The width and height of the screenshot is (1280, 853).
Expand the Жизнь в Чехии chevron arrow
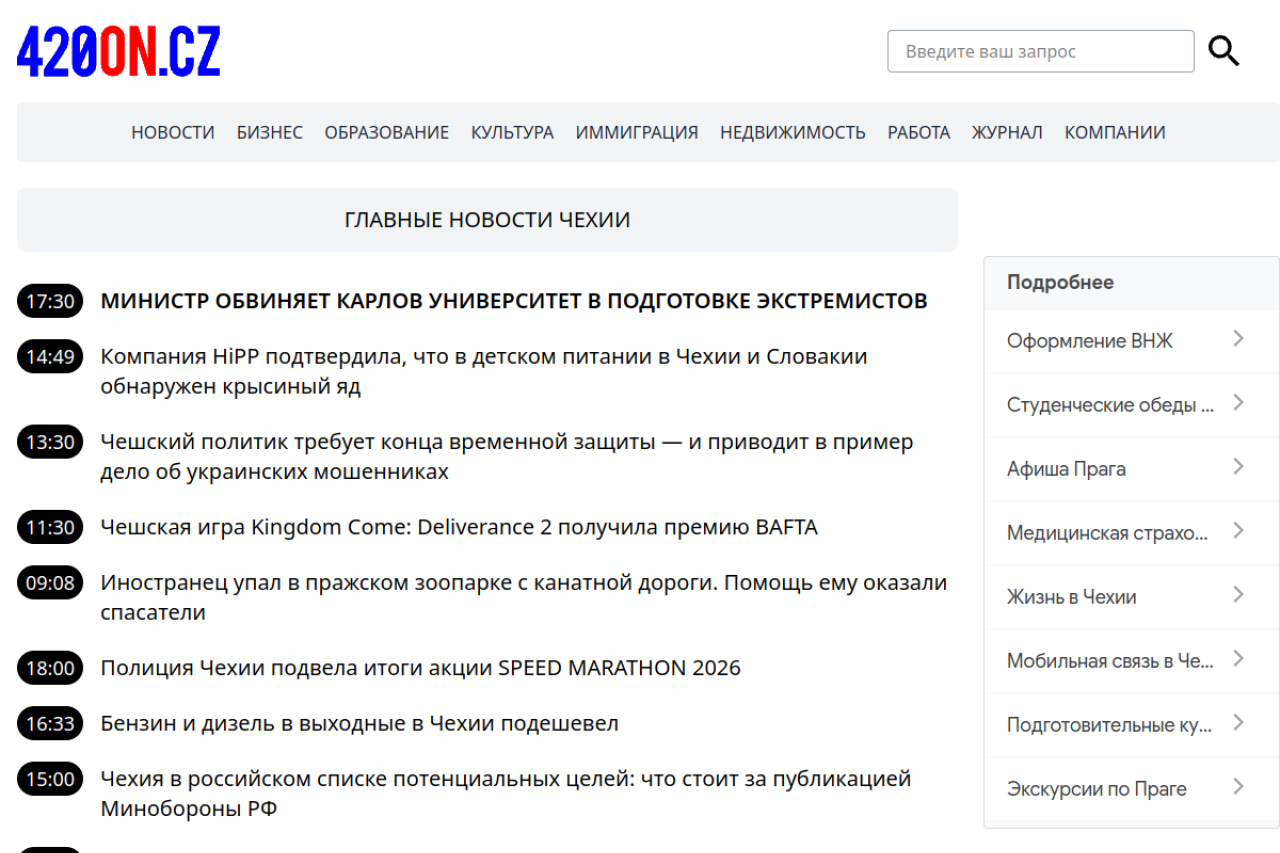click(x=1238, y=595)
